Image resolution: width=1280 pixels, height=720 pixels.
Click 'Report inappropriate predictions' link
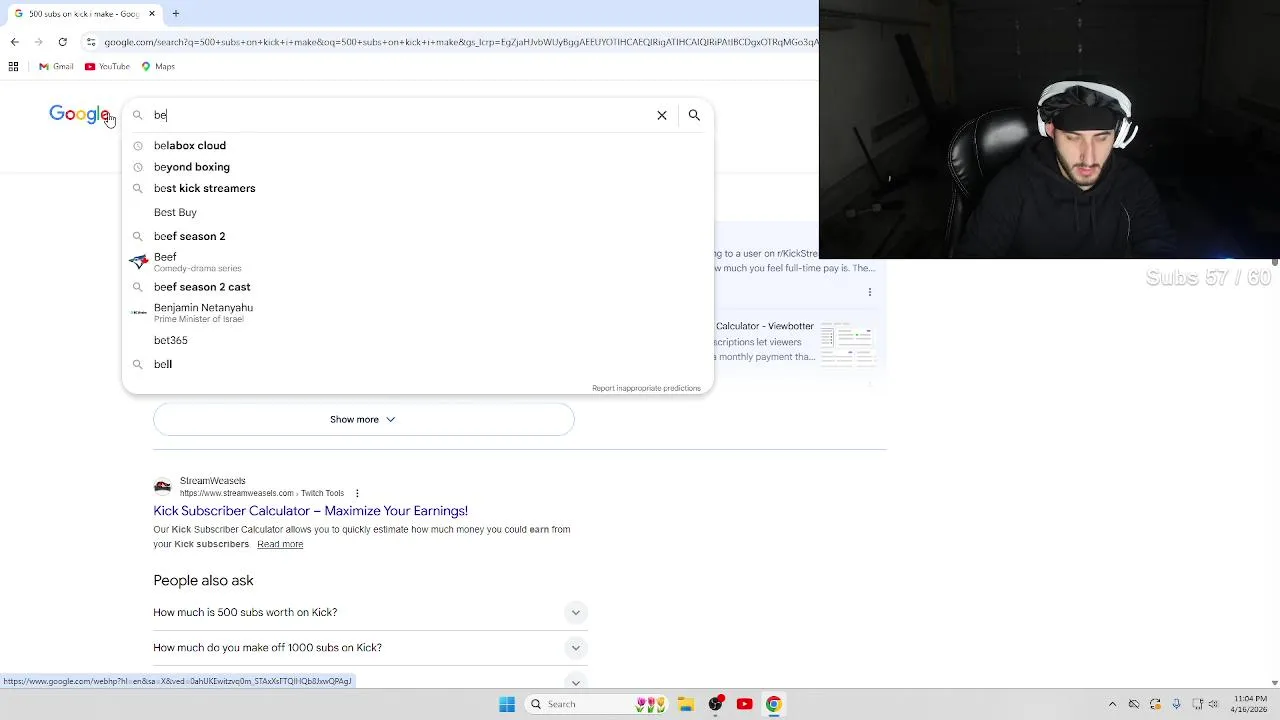click(x=646, y=388)
